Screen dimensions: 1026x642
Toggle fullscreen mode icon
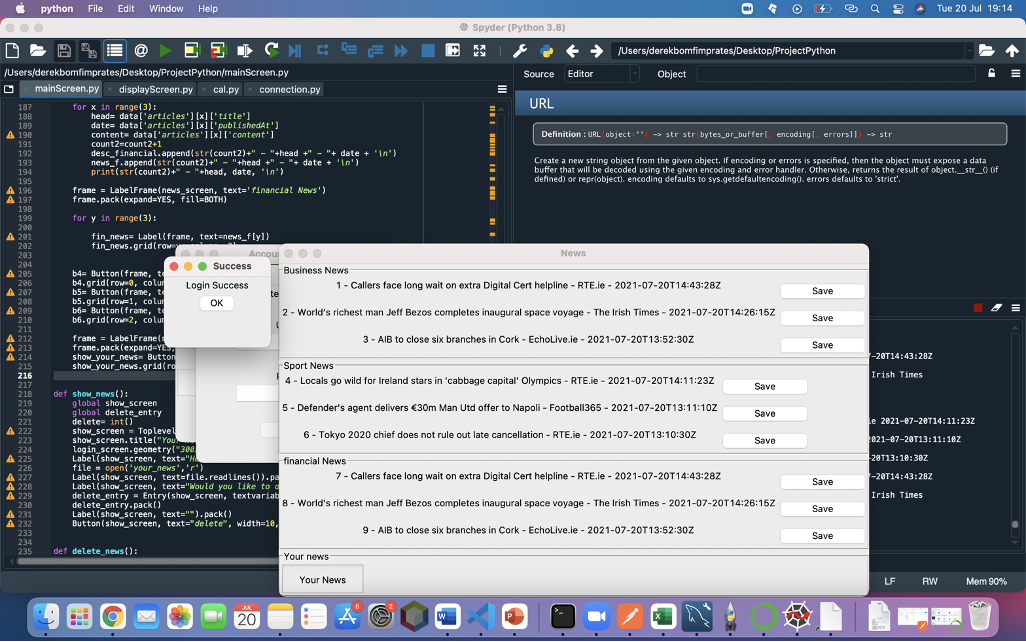click(480, 50)
